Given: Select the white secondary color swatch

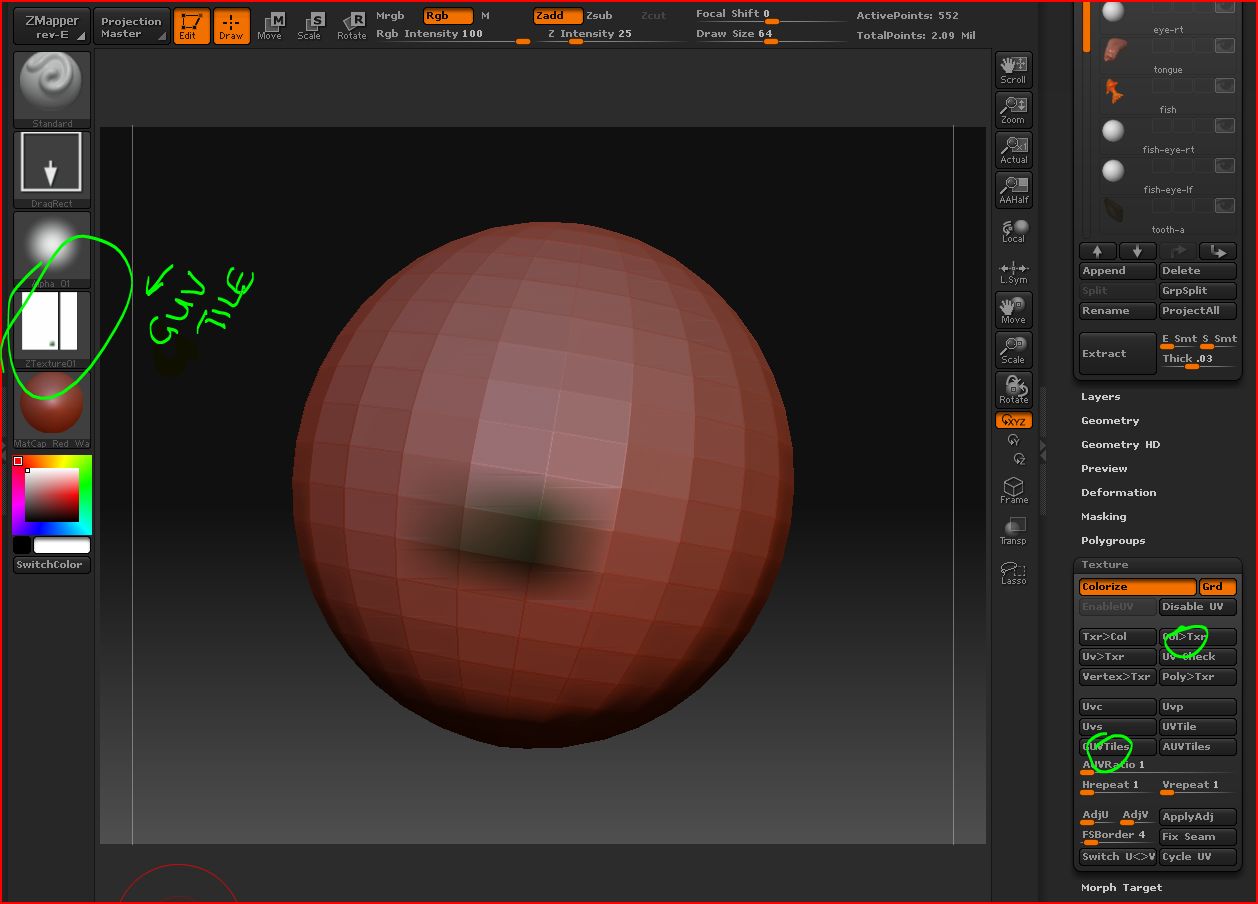Looking at the screenshot, I should click(x=62, y=545).
